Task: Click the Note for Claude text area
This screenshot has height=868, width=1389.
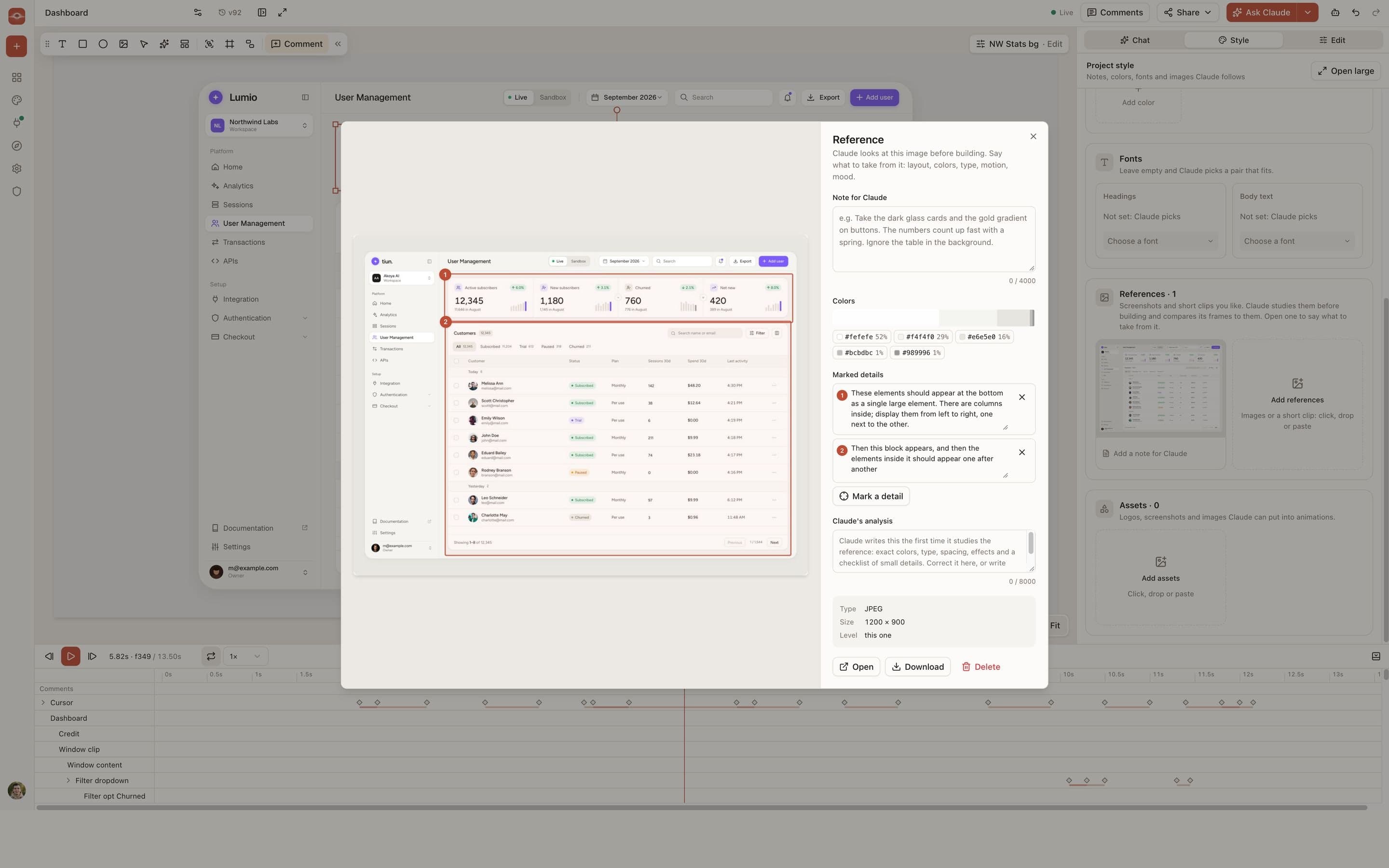Action: point(934,239)
